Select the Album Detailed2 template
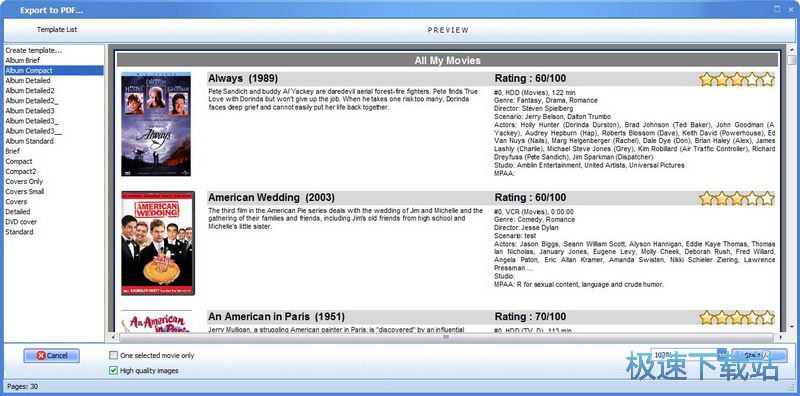 pyautogui.click(x=30, y=91)
